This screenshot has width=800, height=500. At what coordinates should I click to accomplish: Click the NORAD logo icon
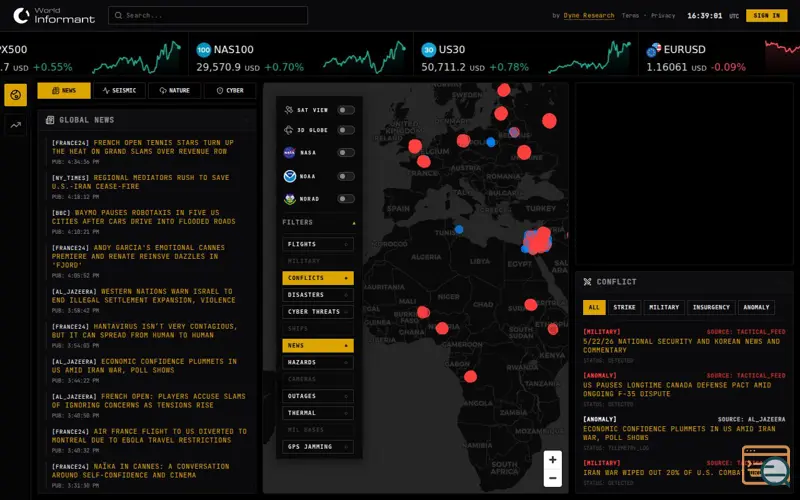290,199
